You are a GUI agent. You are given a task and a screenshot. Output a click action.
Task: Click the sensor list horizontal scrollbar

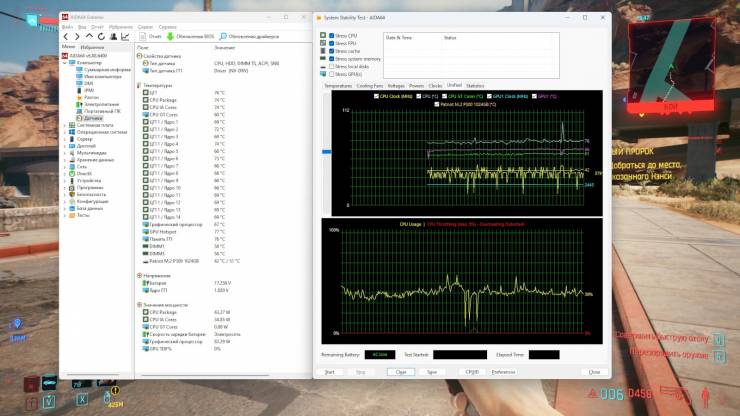click(205, 375)
